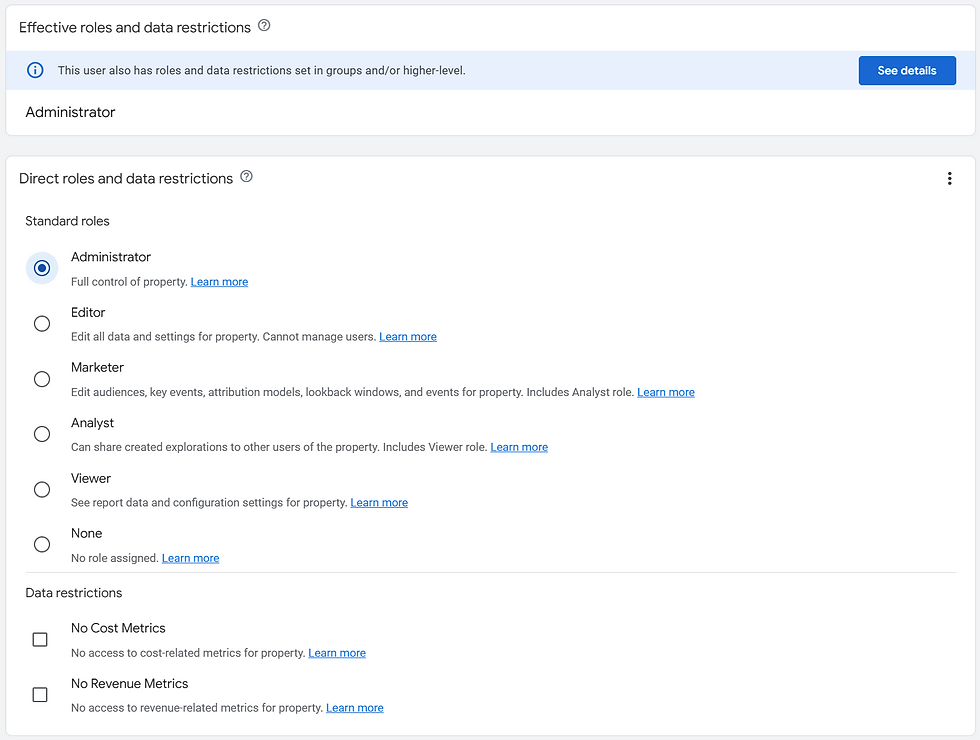The height and width of the screenshot is (740, 980).
Task: Click Learn more link under Viewer
Action: [379, 502]
